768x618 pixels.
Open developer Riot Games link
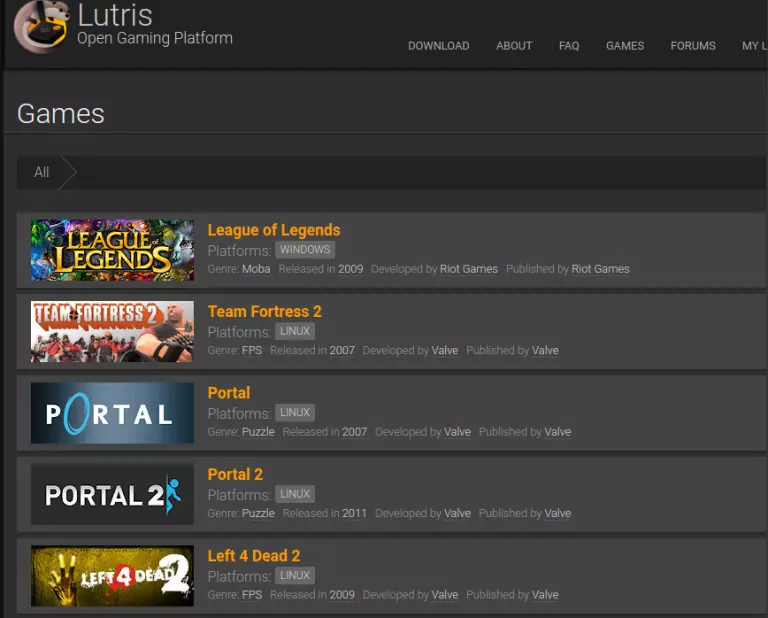pos(469,269)
